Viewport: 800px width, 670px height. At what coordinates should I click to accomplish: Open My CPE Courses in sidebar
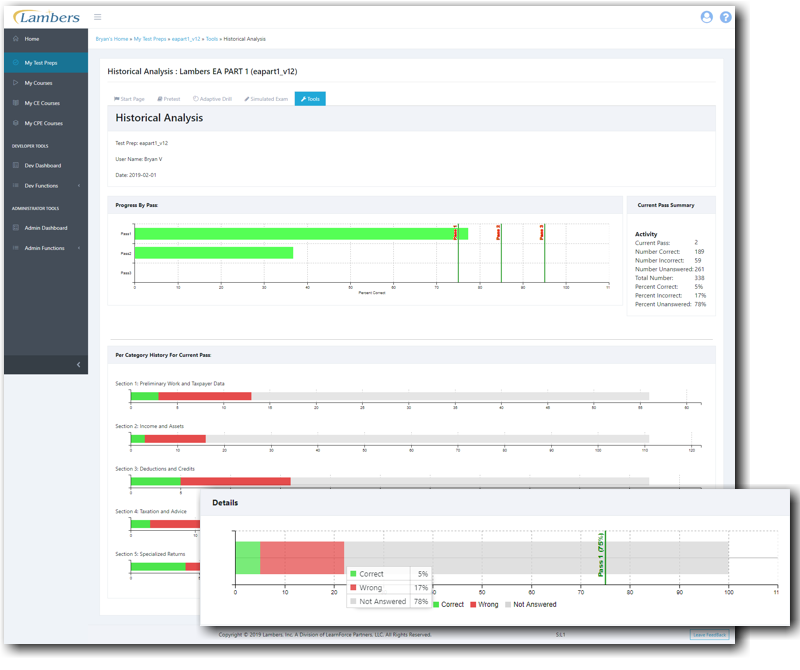pos(44,123)
